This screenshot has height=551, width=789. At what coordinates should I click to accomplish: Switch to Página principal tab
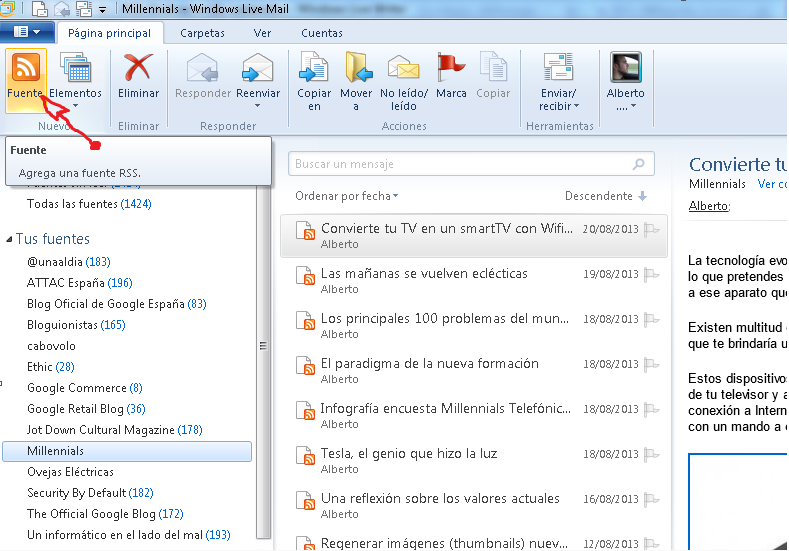[x=109, y=33]
